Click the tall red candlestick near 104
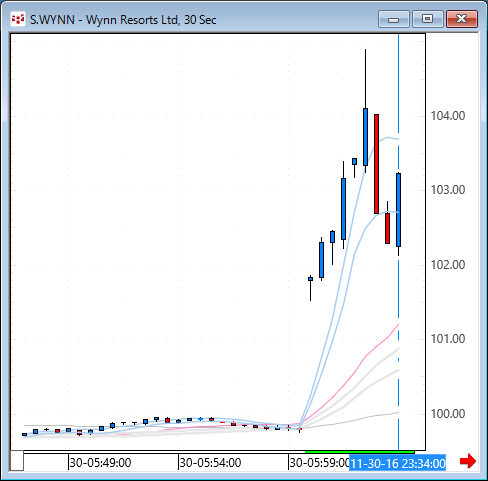Image resolution: width=488 pixels, height=481 pixels. tap(376, 164)
